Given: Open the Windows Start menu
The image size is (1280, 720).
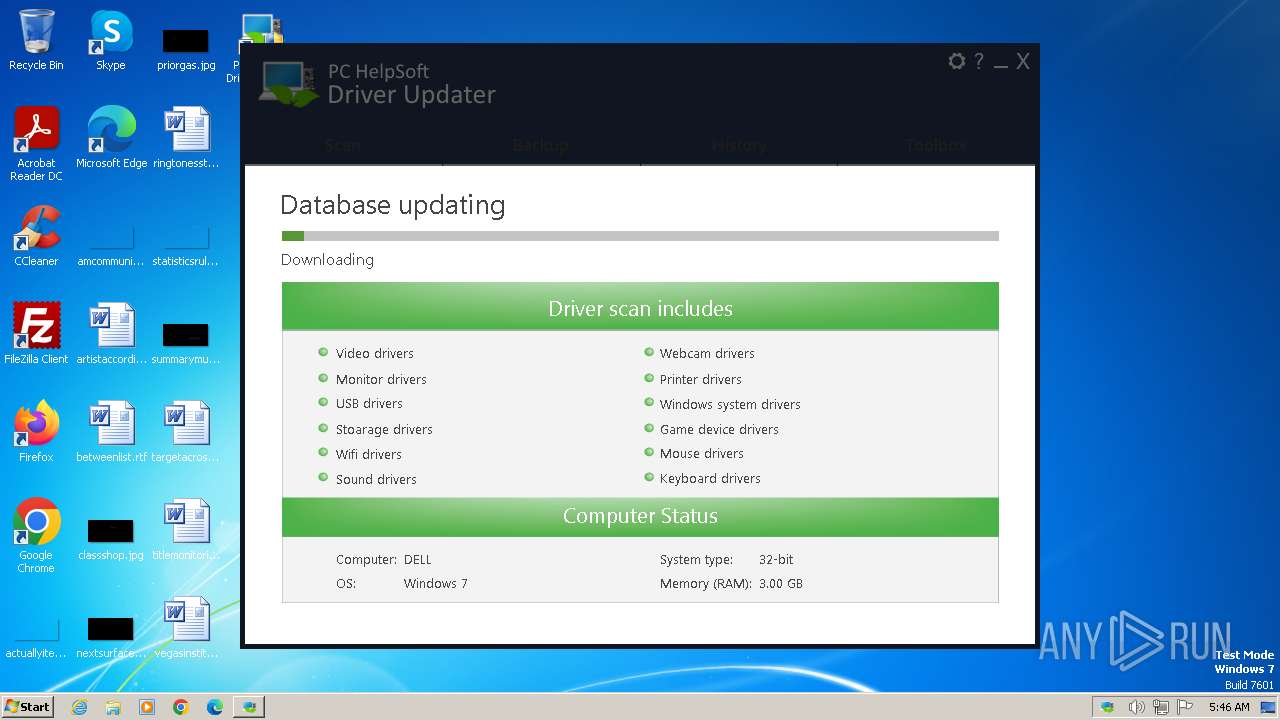Looking at the screenshot, I should click(x=27, y=706).
